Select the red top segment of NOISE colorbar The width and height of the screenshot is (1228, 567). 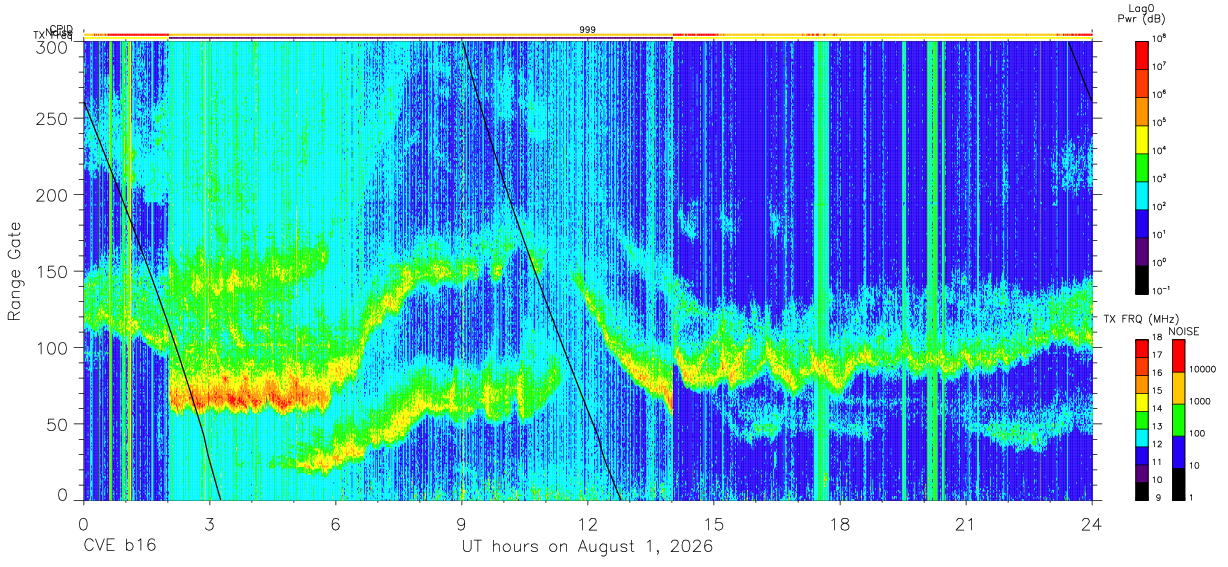(x=1178, y=357)
